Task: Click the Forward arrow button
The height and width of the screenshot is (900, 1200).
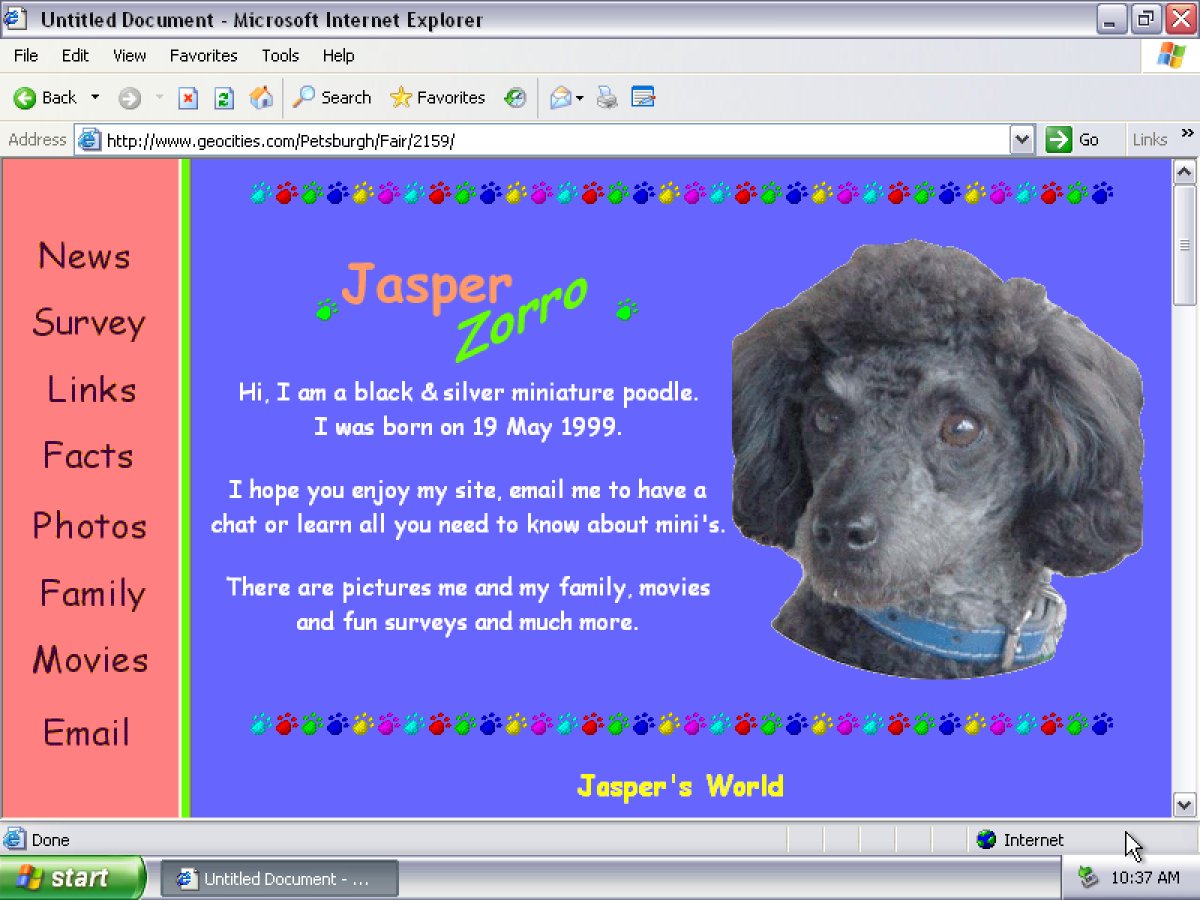Action: tap(129, 98)
